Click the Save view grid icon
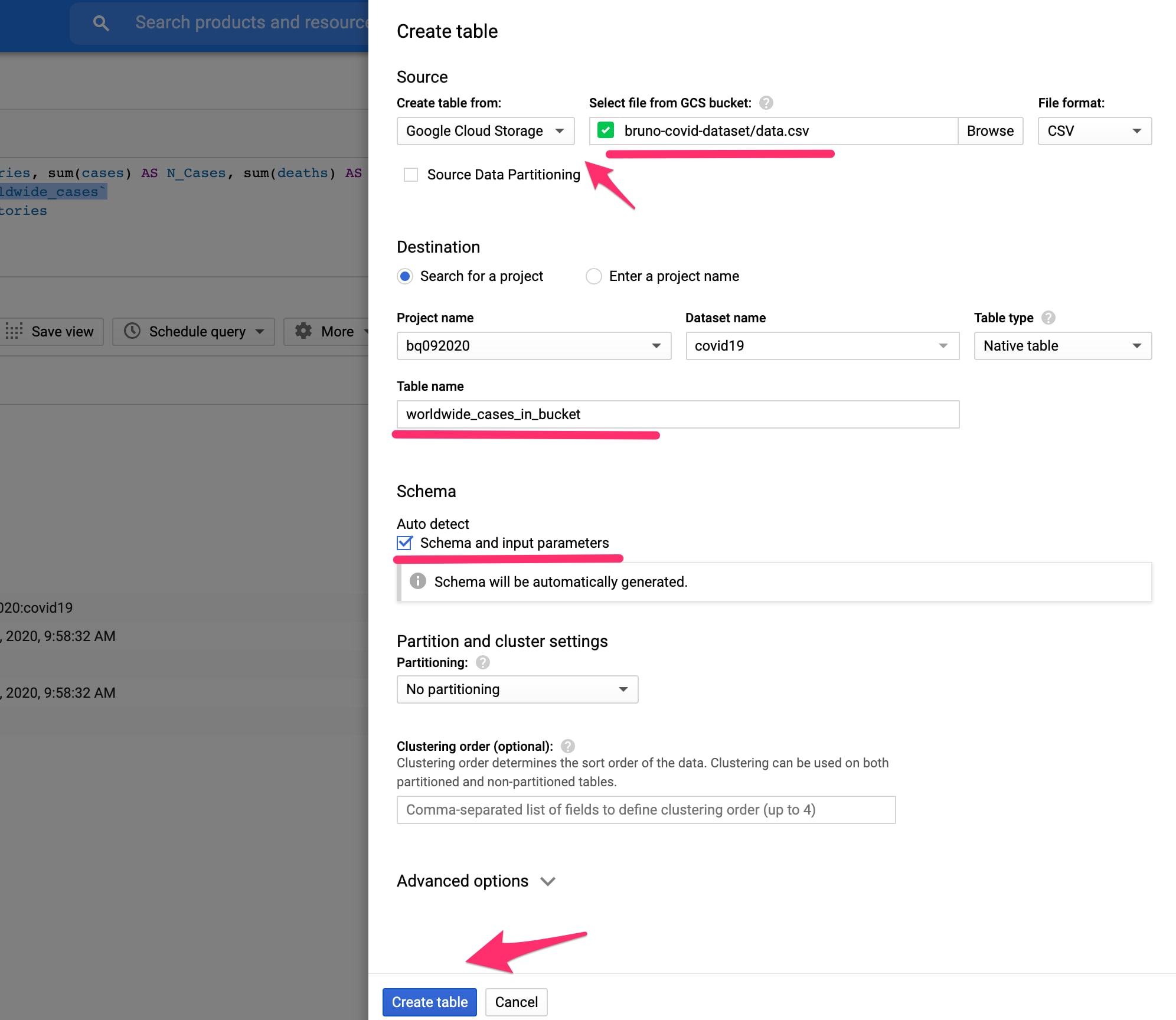1176x1020 pixels. click(x=14, y=331)
